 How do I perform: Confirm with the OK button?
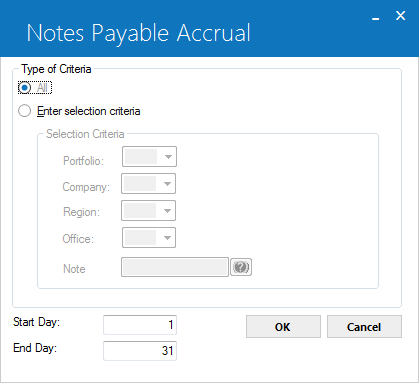[x=283, y=327]
